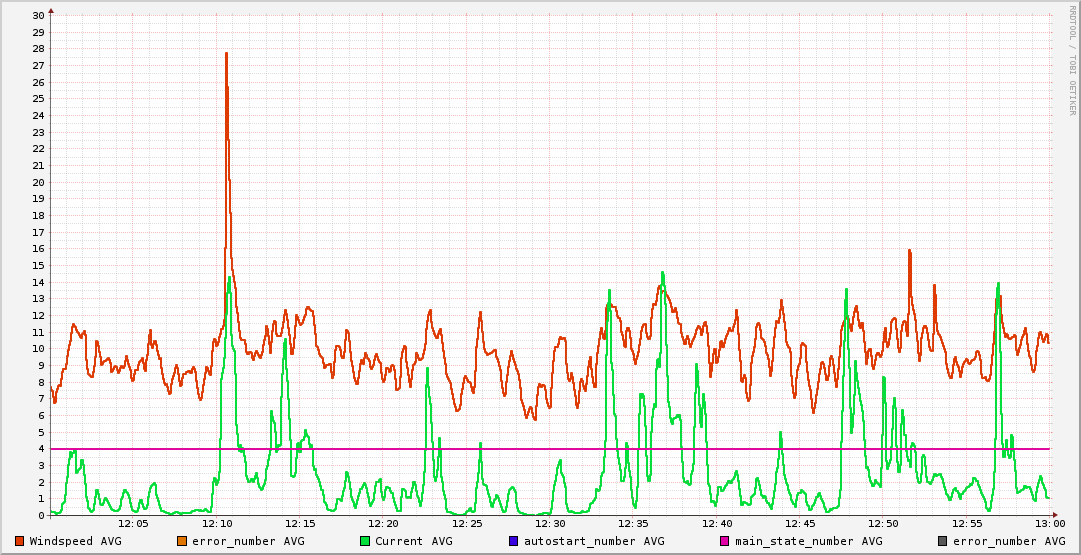
Task: Select the 12:30 time axis label
Action: (x=550, y=523)
